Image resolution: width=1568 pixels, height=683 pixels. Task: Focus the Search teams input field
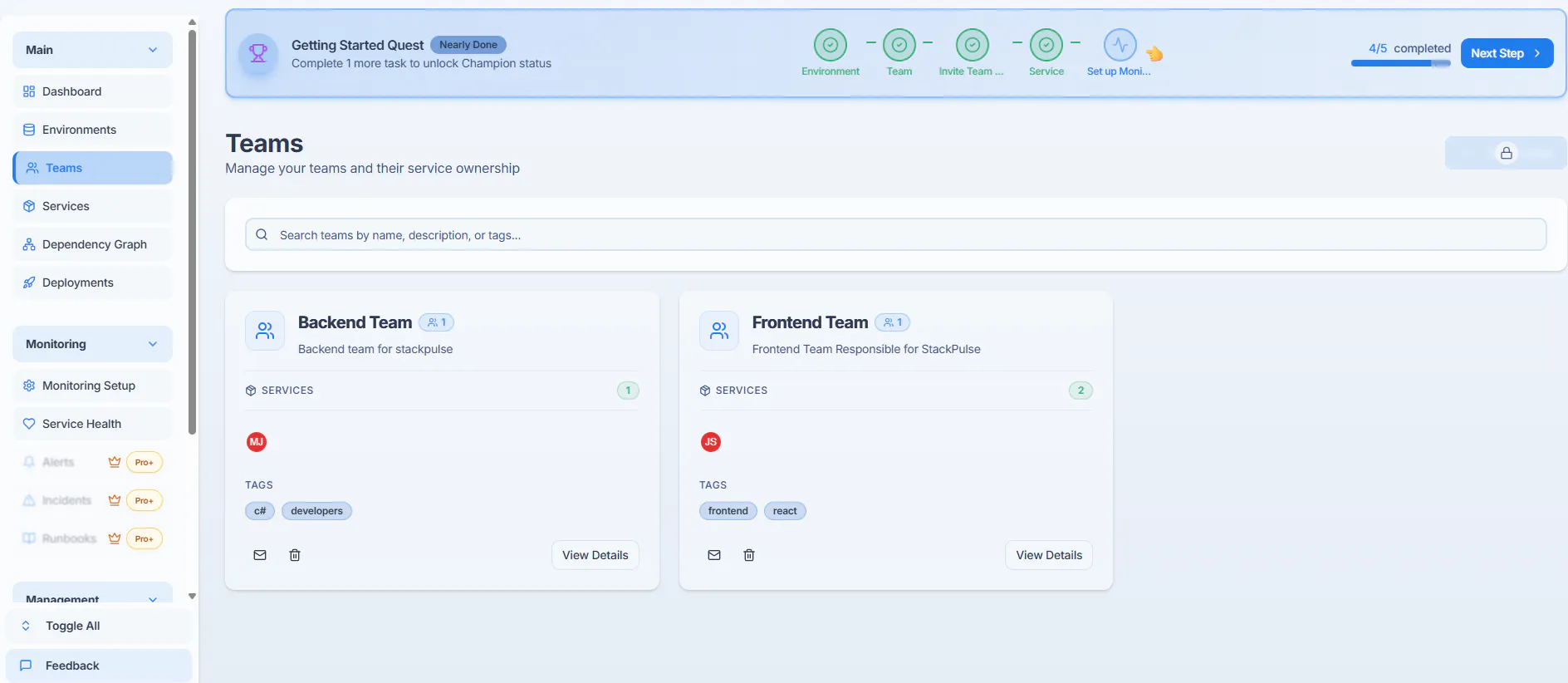tap(896, 234)
